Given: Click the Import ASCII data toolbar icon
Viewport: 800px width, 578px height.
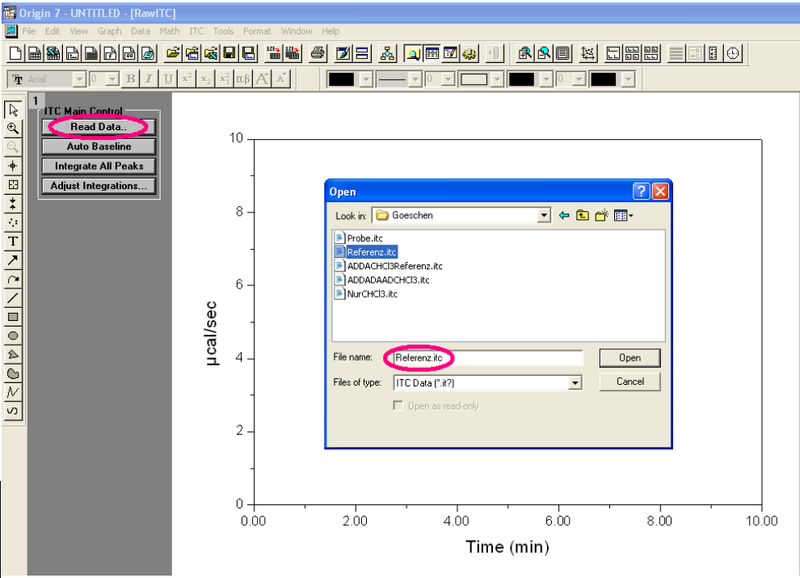Looking at the screenshot, I should pos(274,53).
